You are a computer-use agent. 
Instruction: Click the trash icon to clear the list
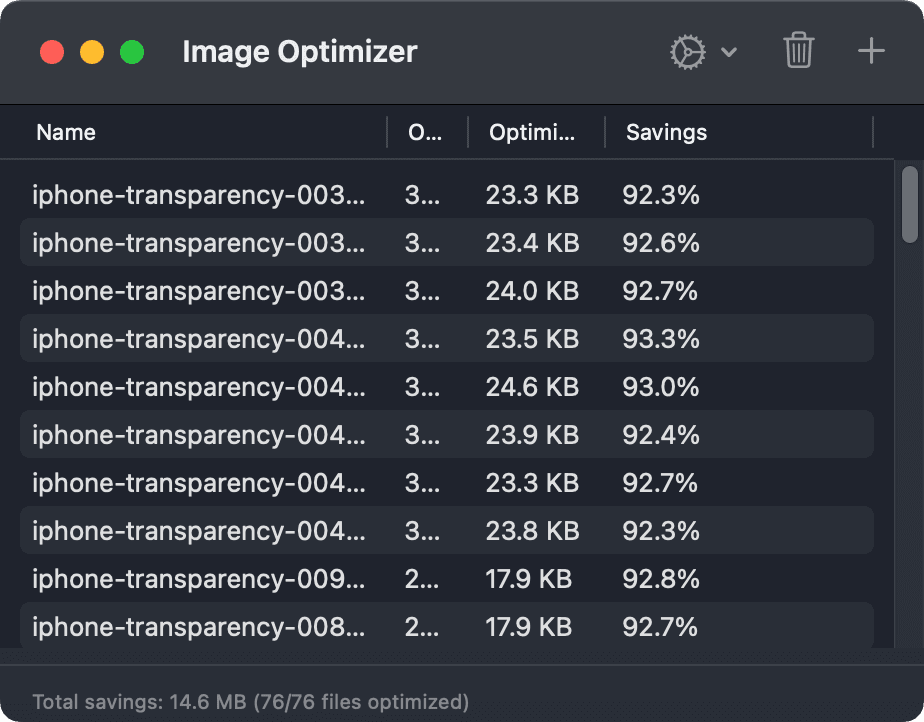(x=798, y=51)
